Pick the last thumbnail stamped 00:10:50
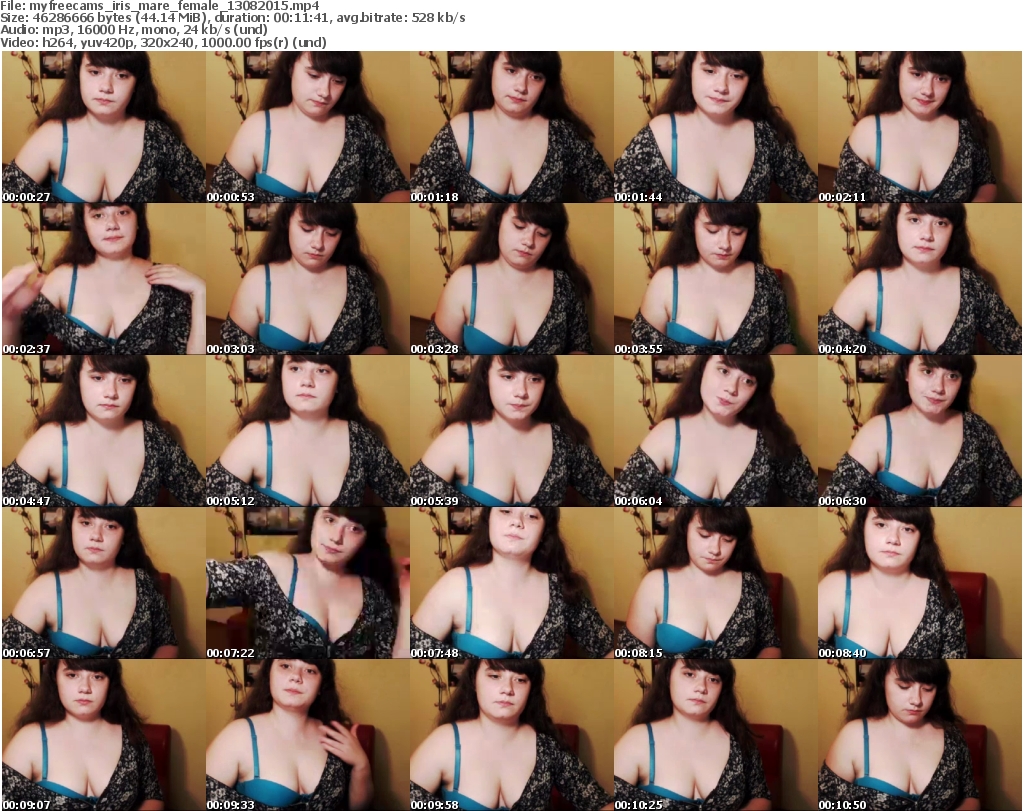This screenshot has height=811, width=1024. point(920,735)
